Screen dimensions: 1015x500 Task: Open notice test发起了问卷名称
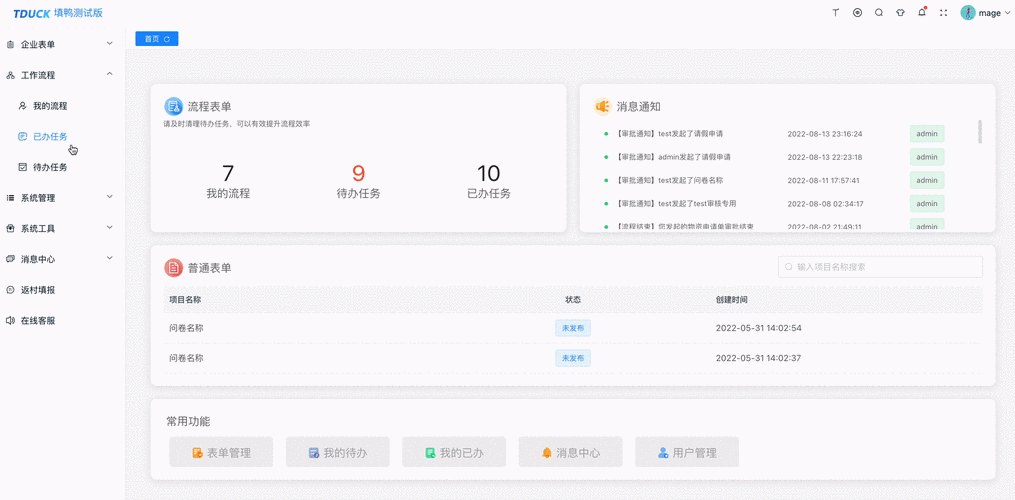669,181
